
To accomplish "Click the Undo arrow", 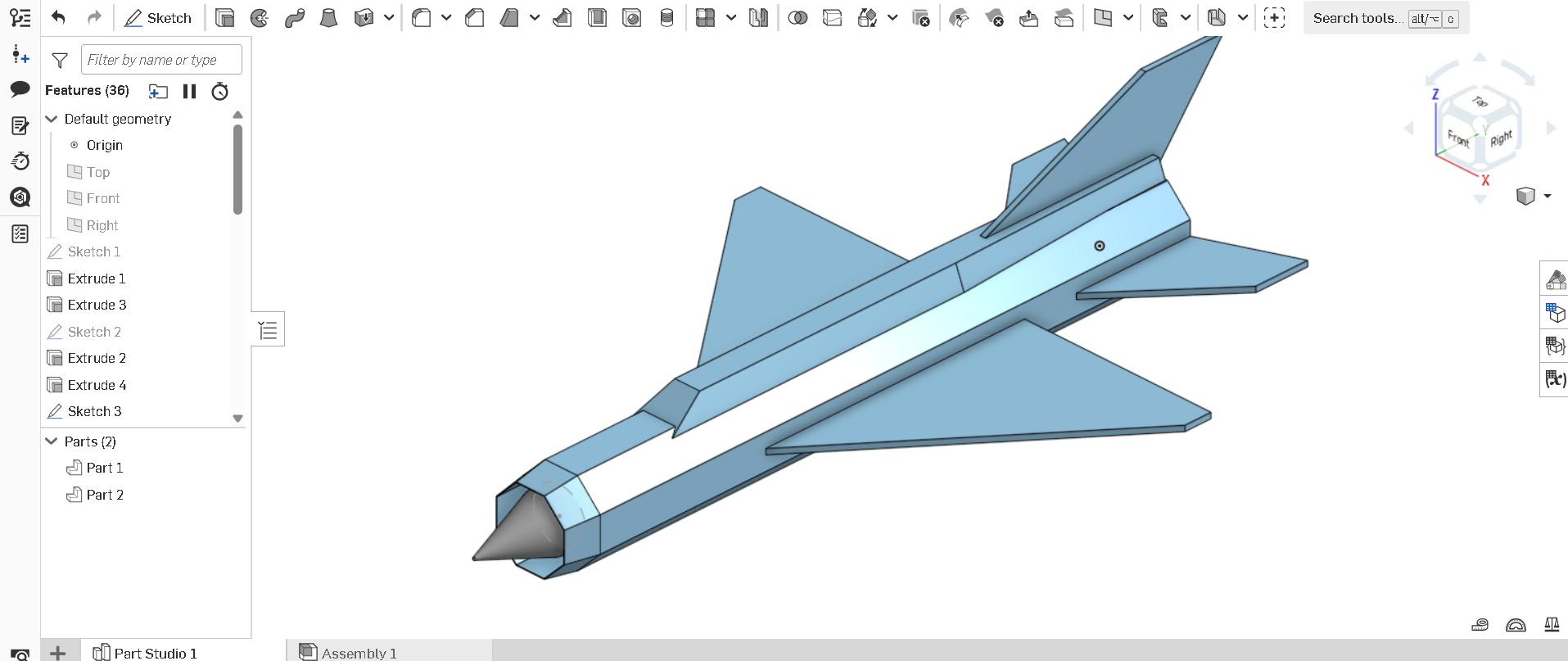I will pyautogui.click(x=58, y=18).
